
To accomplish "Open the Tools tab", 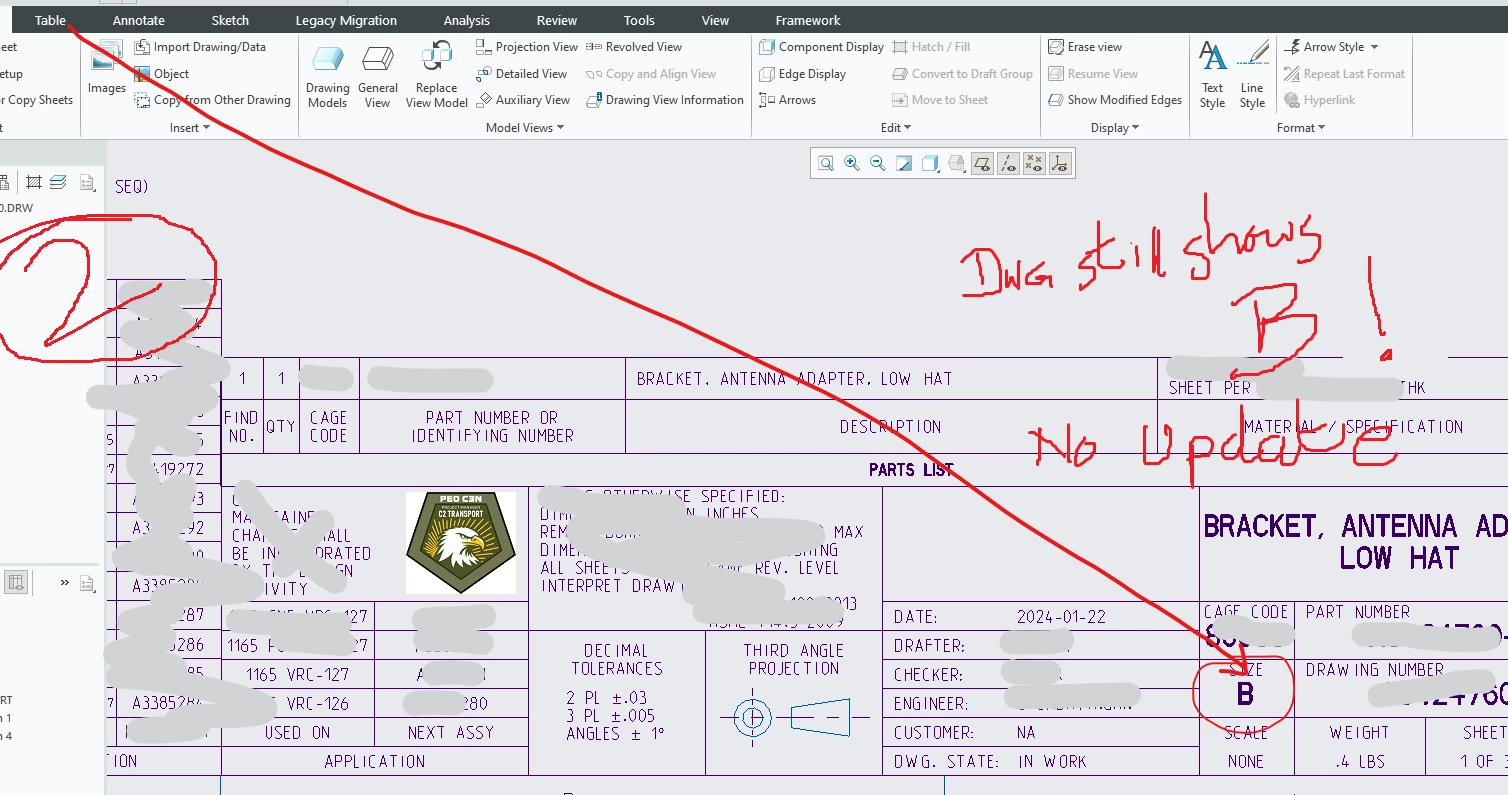I will point(639,20).
